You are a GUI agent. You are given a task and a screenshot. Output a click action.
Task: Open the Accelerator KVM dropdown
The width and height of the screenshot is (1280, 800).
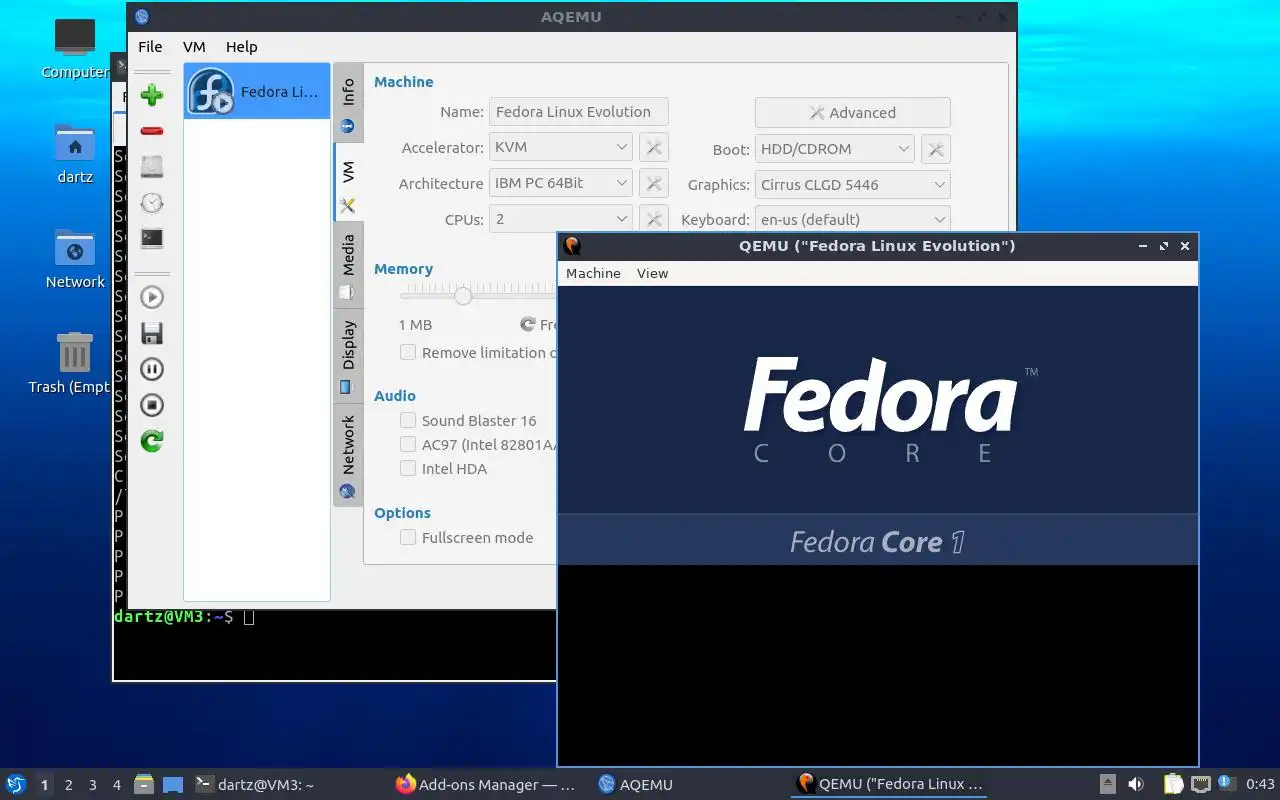click(561, 147)
